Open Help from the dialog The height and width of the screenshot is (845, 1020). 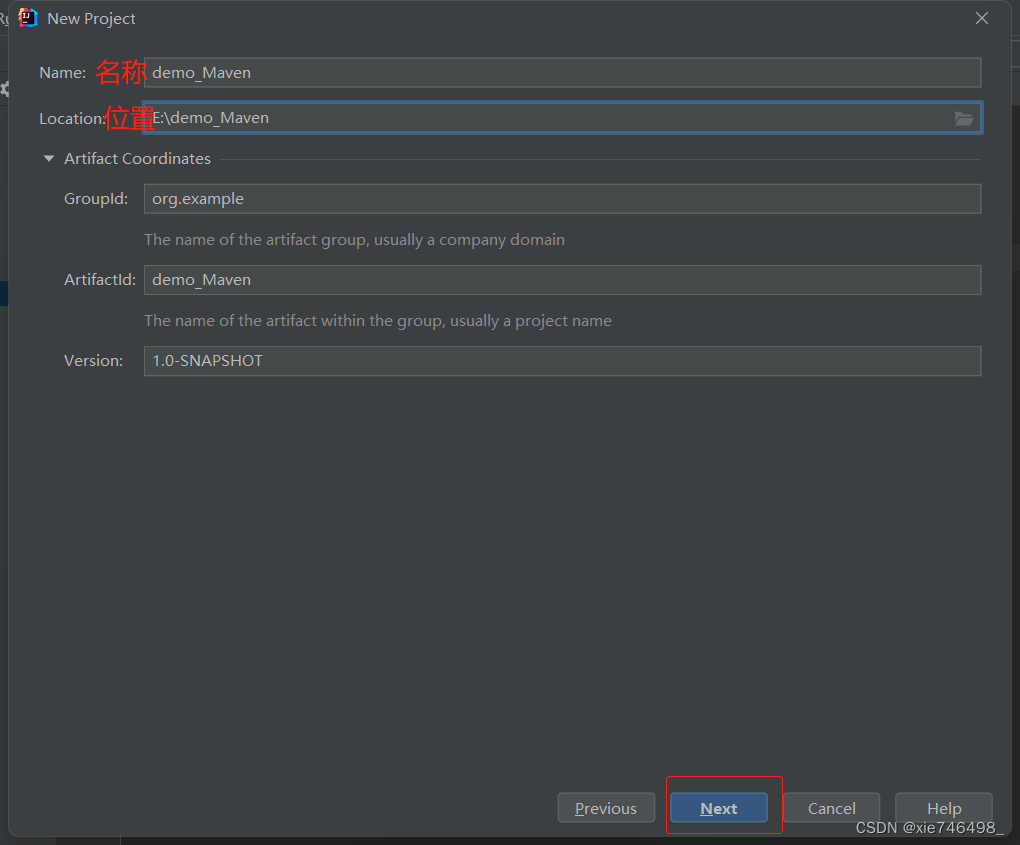pyautogui.click(x=943, y=808)
